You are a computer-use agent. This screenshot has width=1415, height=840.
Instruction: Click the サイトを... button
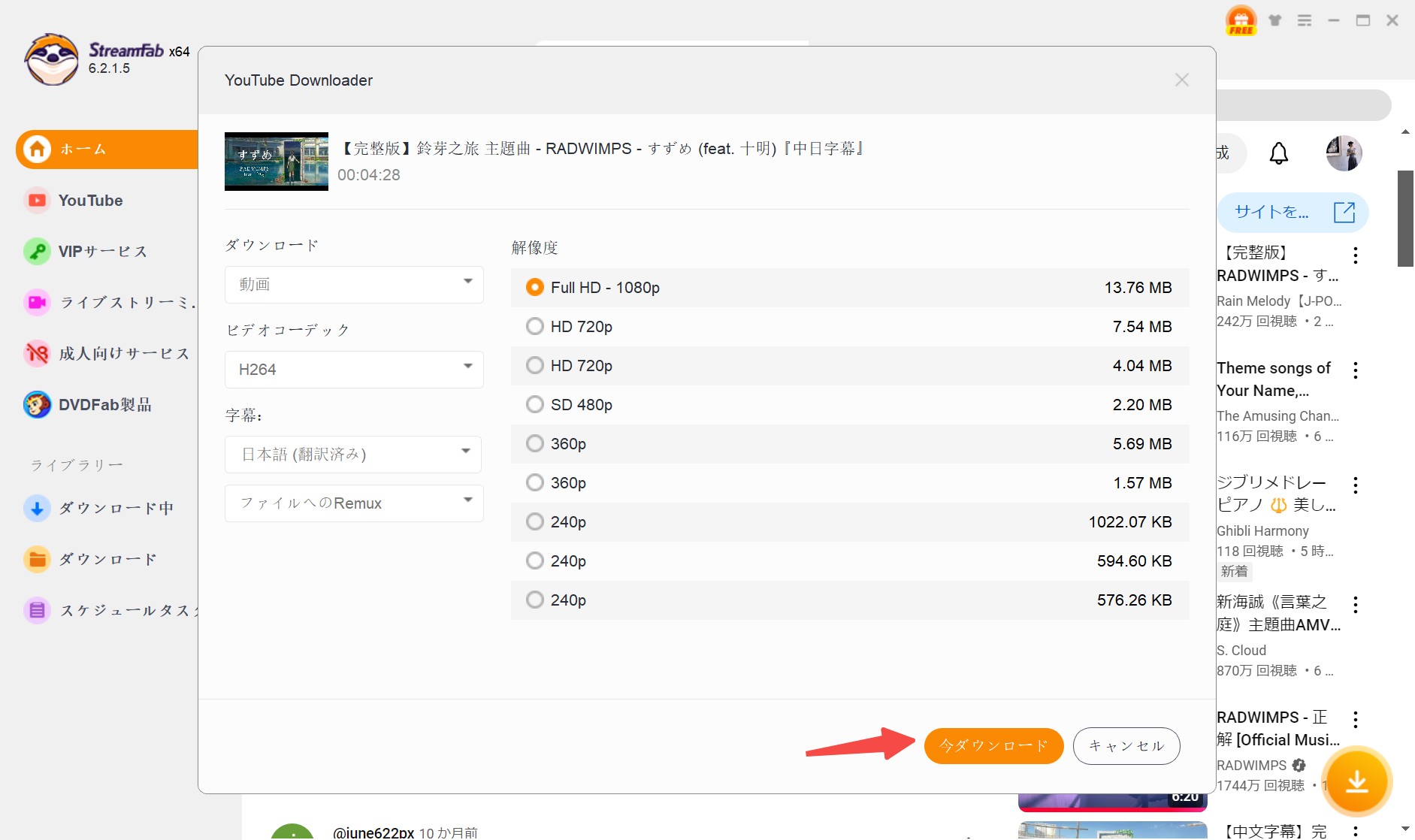coord(1293,213)
